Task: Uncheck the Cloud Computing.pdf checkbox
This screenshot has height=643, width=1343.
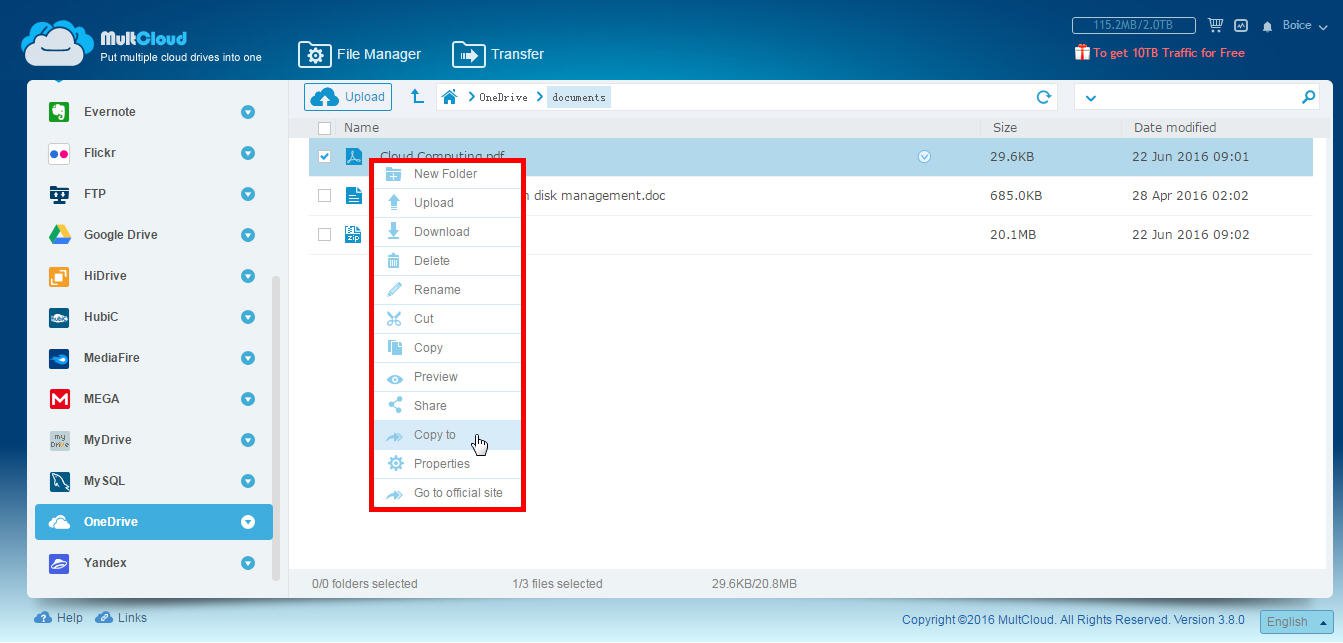Action: 324,157
